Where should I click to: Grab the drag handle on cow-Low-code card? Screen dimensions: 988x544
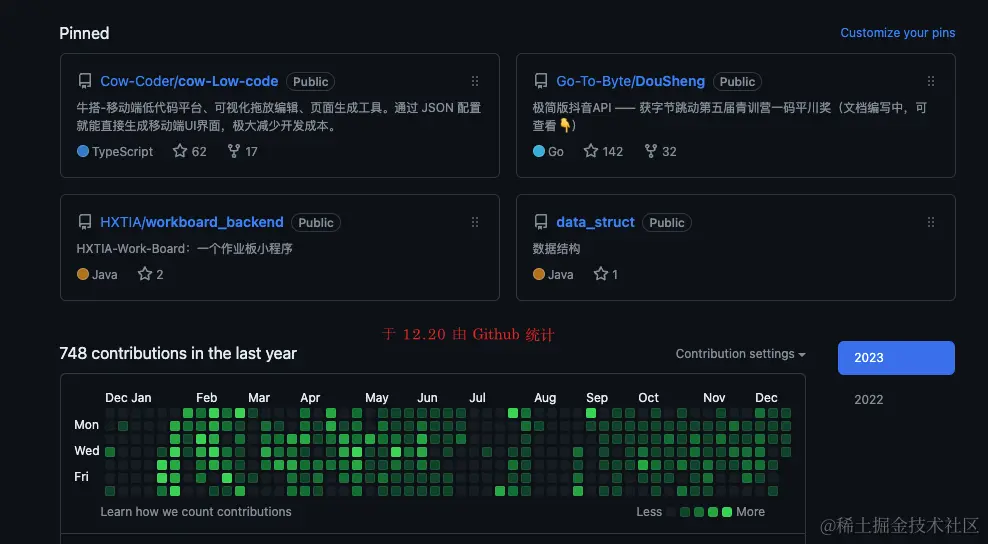[475, 81]
